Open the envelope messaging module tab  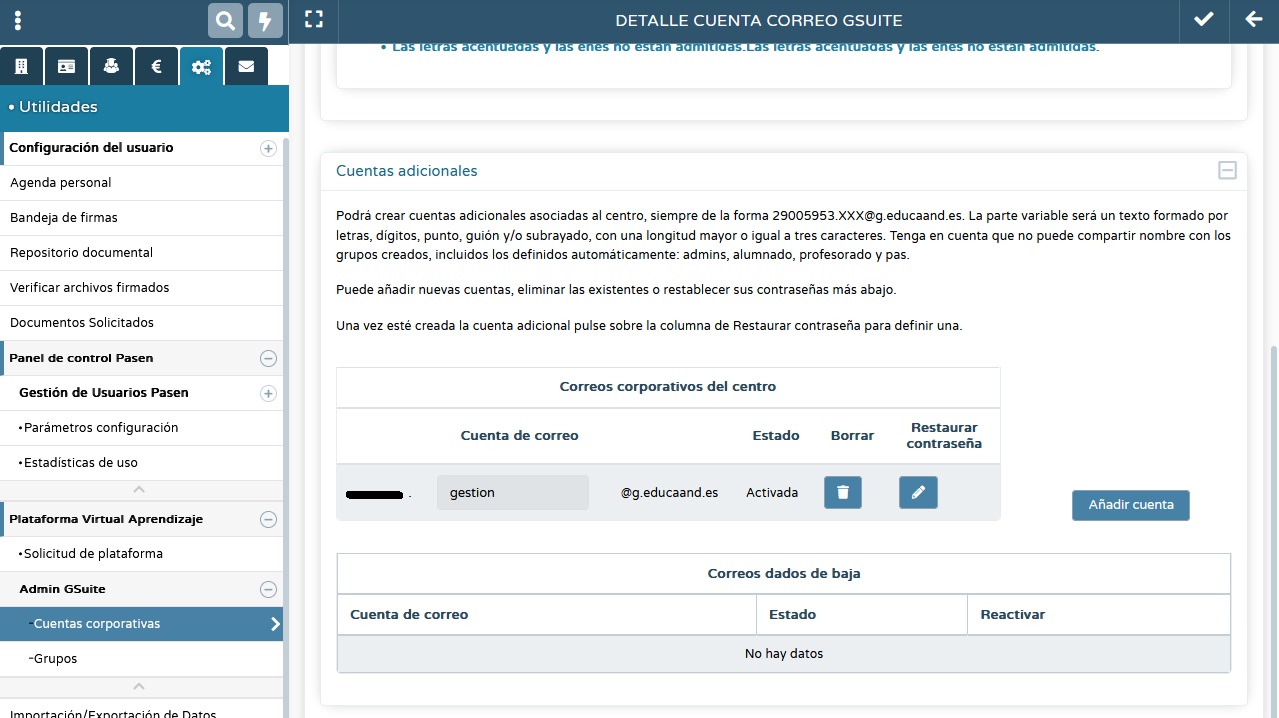(246, 66)
